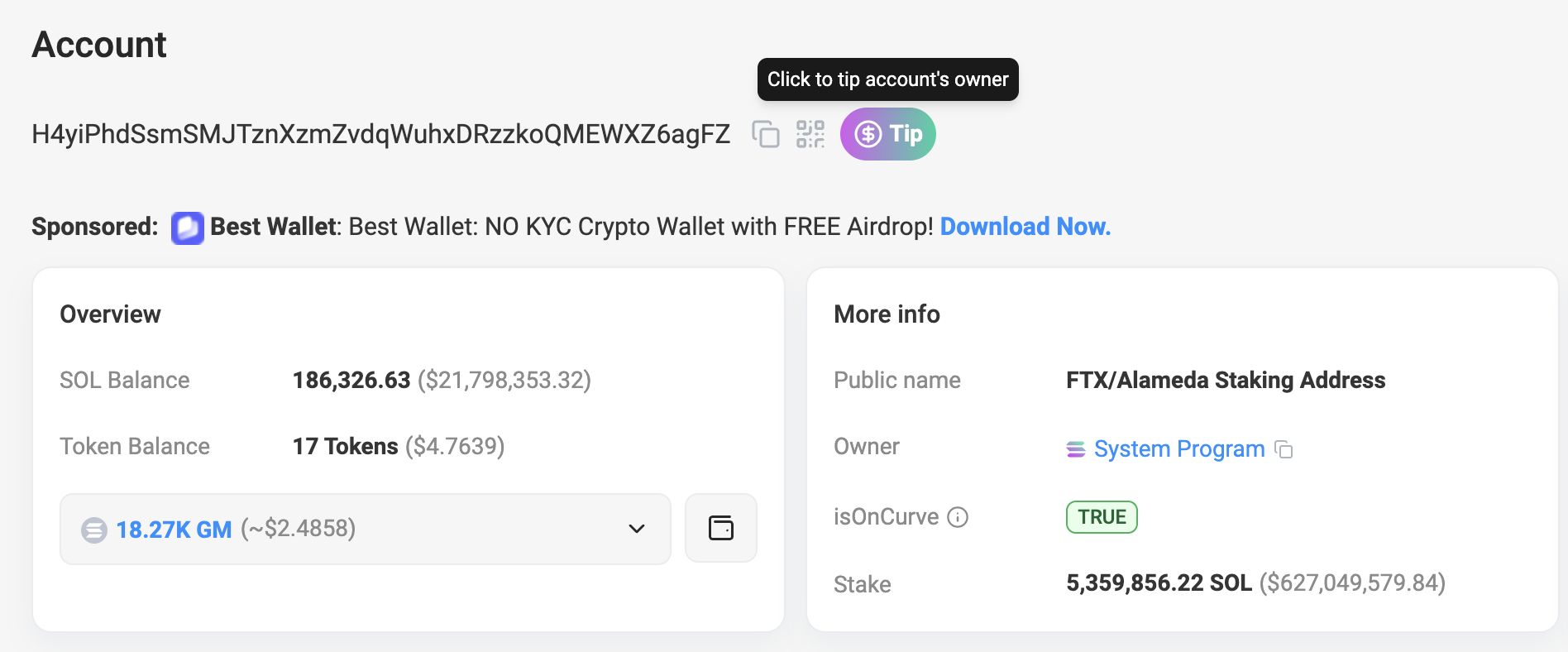Click the Best Wallet sponsor logo
The image size is (1568, 652).
(x=187, y=228)
